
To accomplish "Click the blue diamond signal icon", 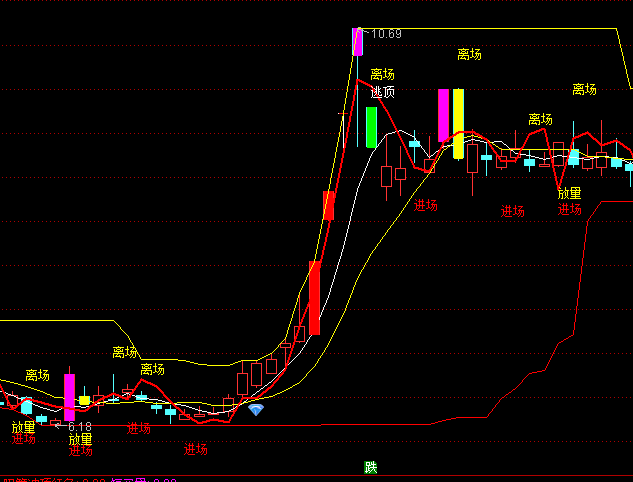I will point(257,410).
